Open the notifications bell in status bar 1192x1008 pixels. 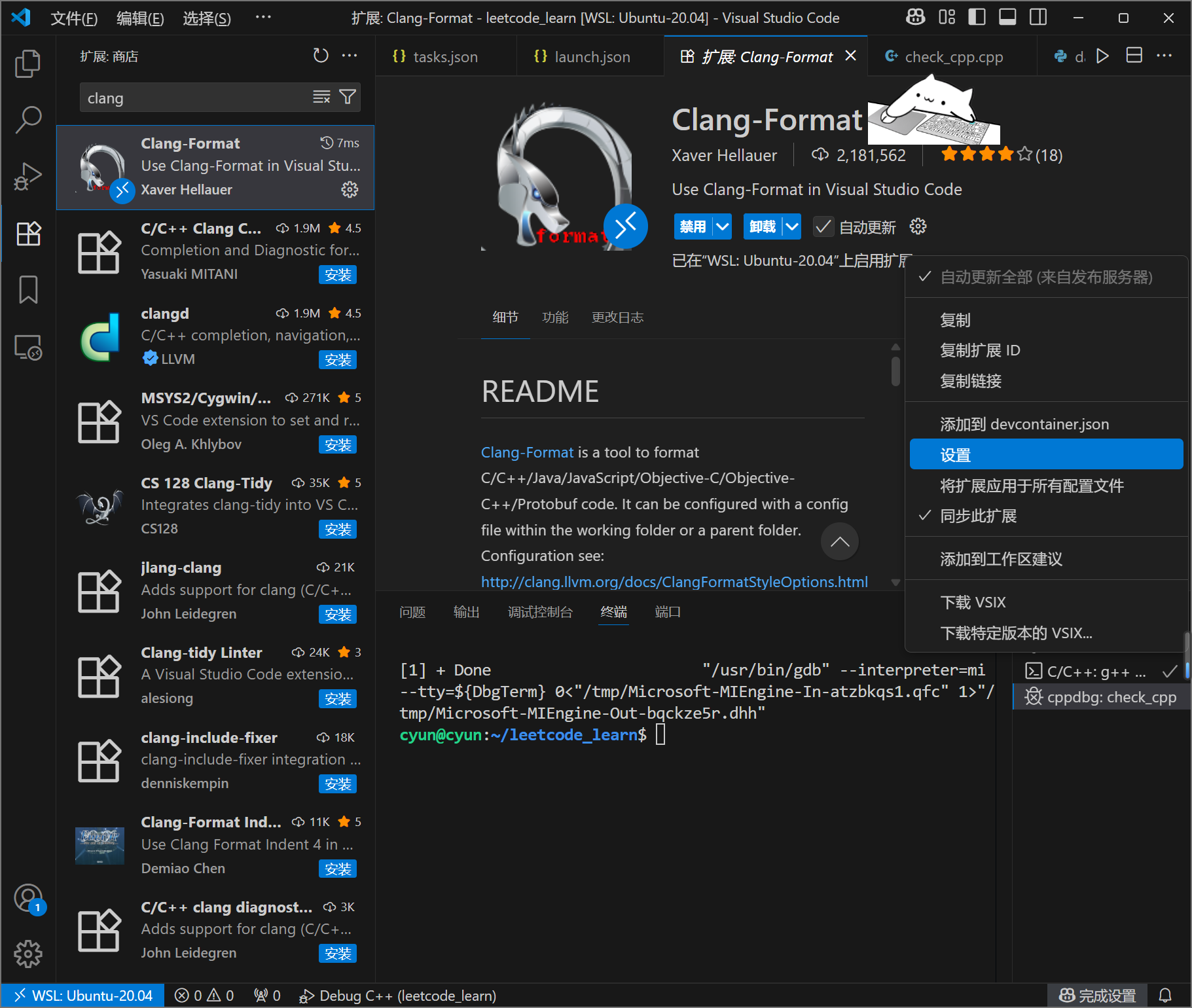point(1165,996)
